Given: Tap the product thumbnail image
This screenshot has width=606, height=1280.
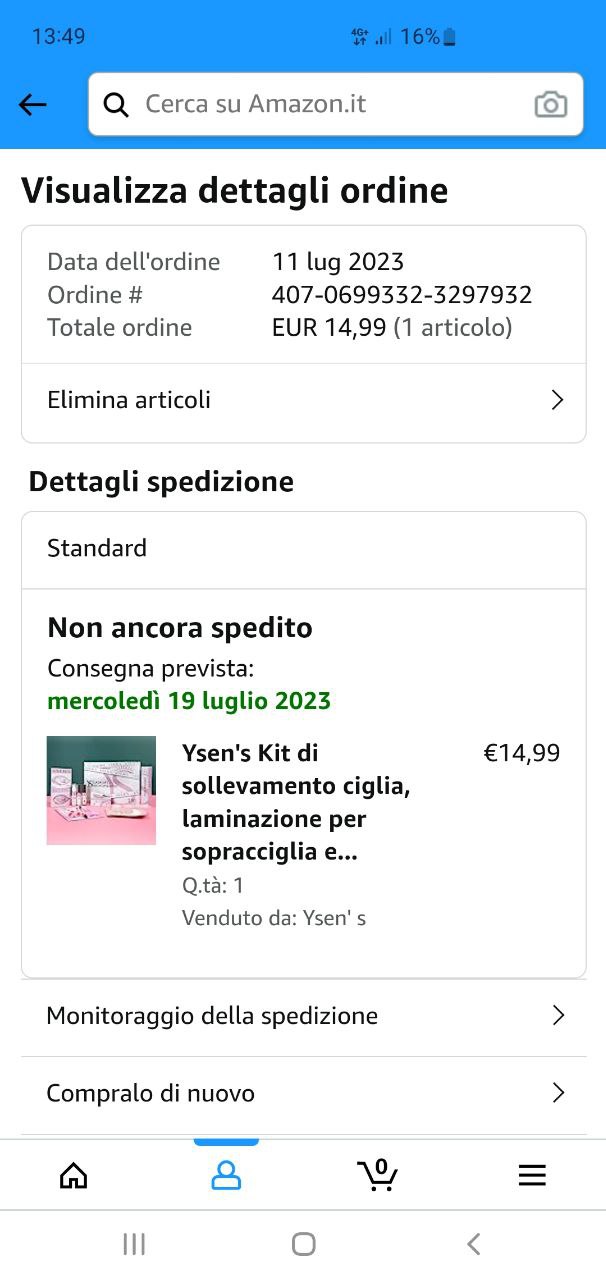Looking at the screenshot, I should coord(101,791).
